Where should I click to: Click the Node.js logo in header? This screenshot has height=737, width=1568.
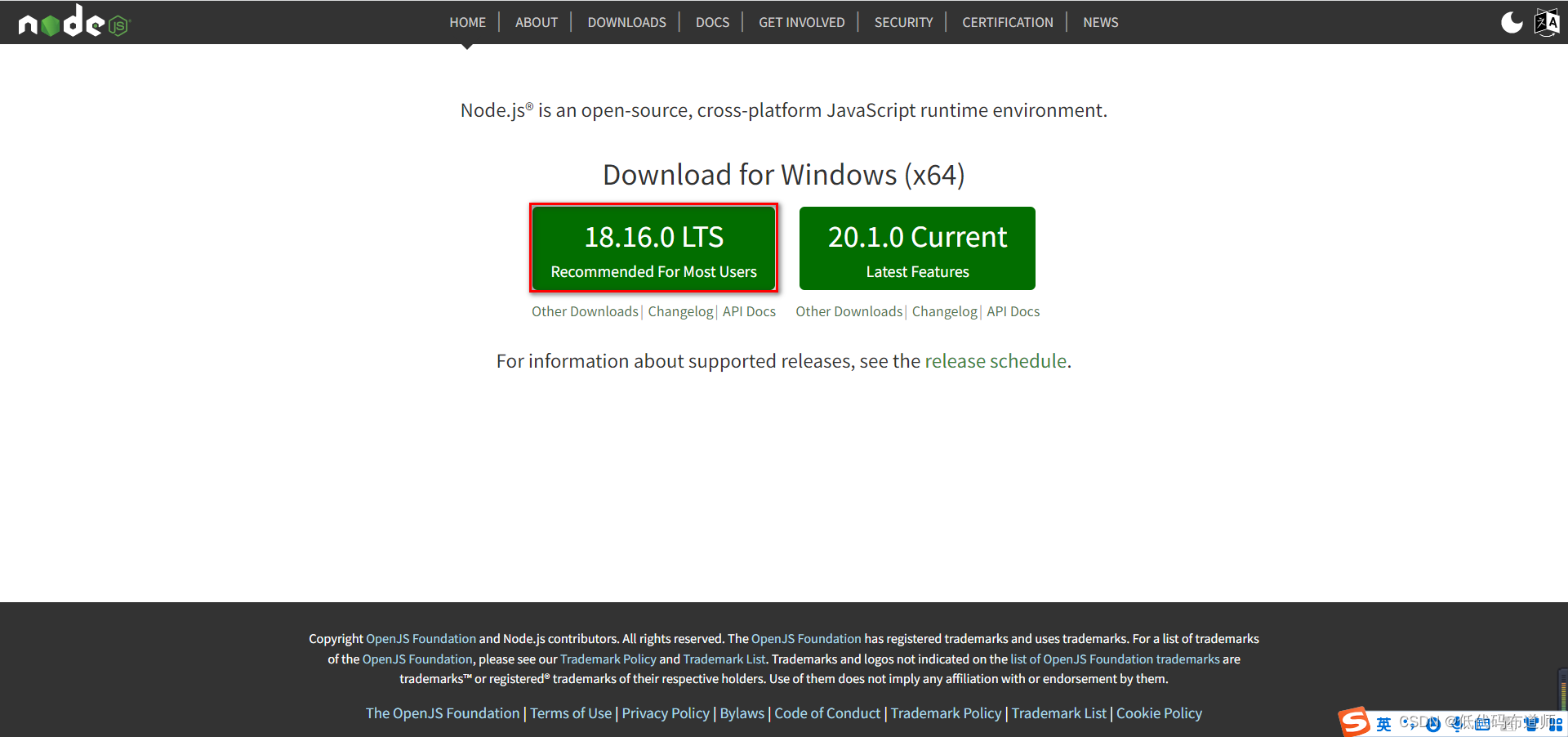click(74, 22)
